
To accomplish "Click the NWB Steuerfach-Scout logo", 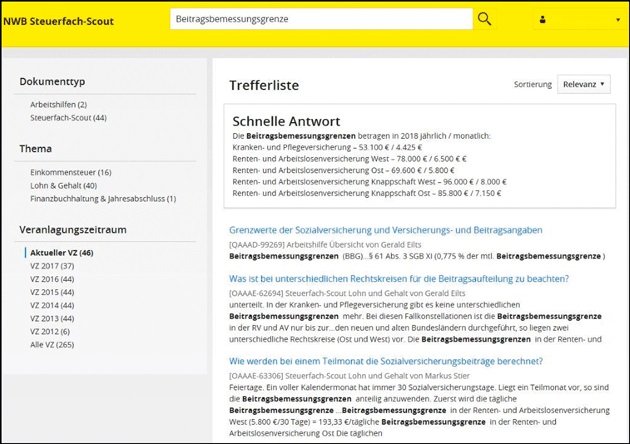I will 57,19.
